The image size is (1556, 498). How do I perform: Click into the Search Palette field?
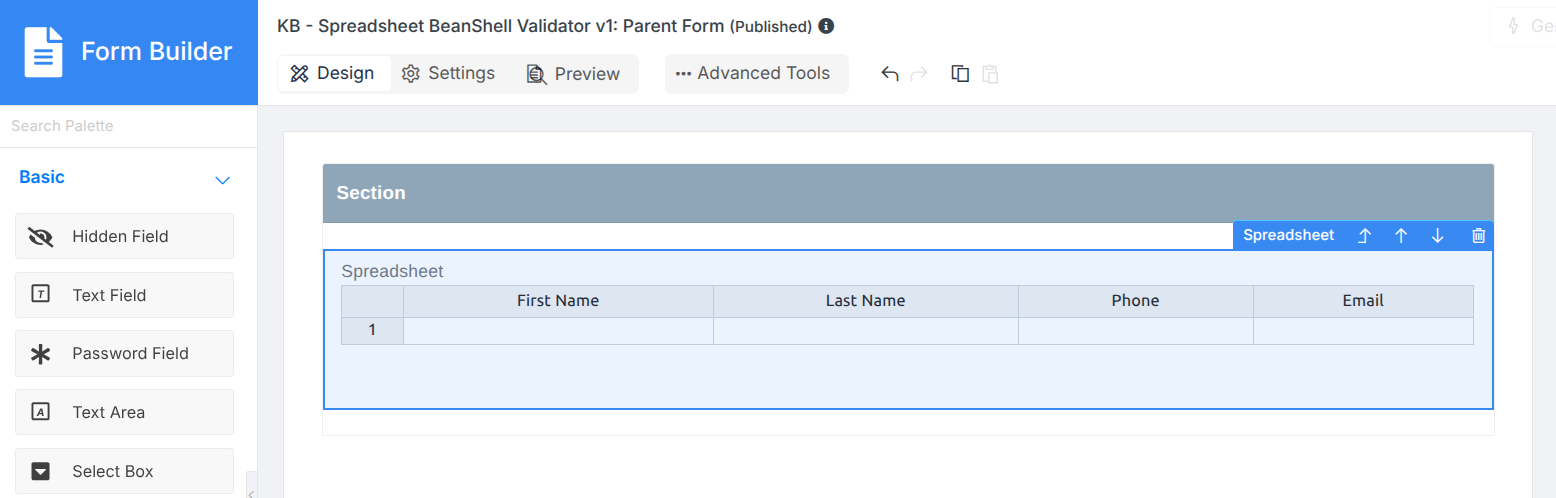point(128,126)
